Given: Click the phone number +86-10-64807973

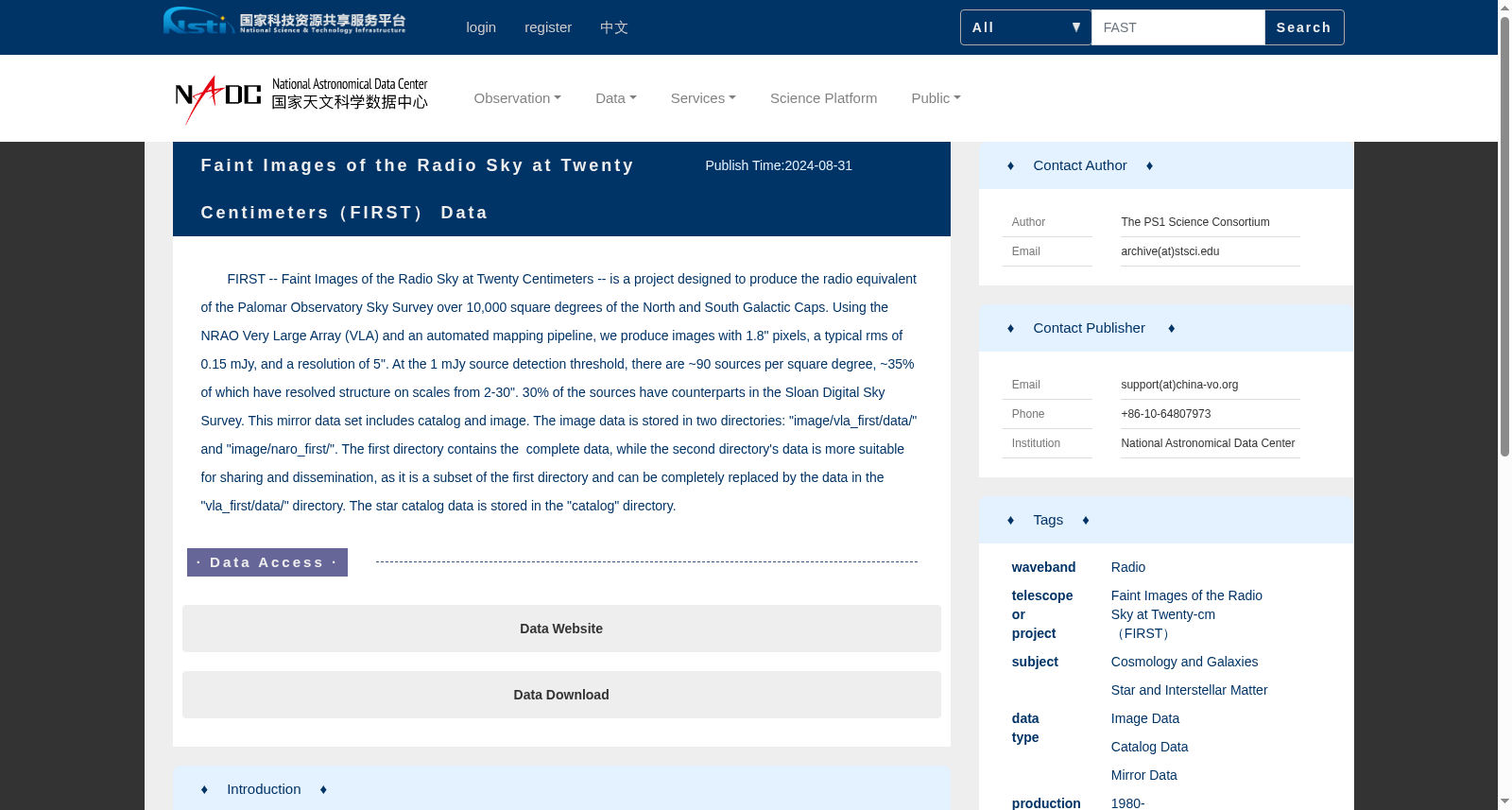Looking at the screenshot, I should (x=1165, y=414).
